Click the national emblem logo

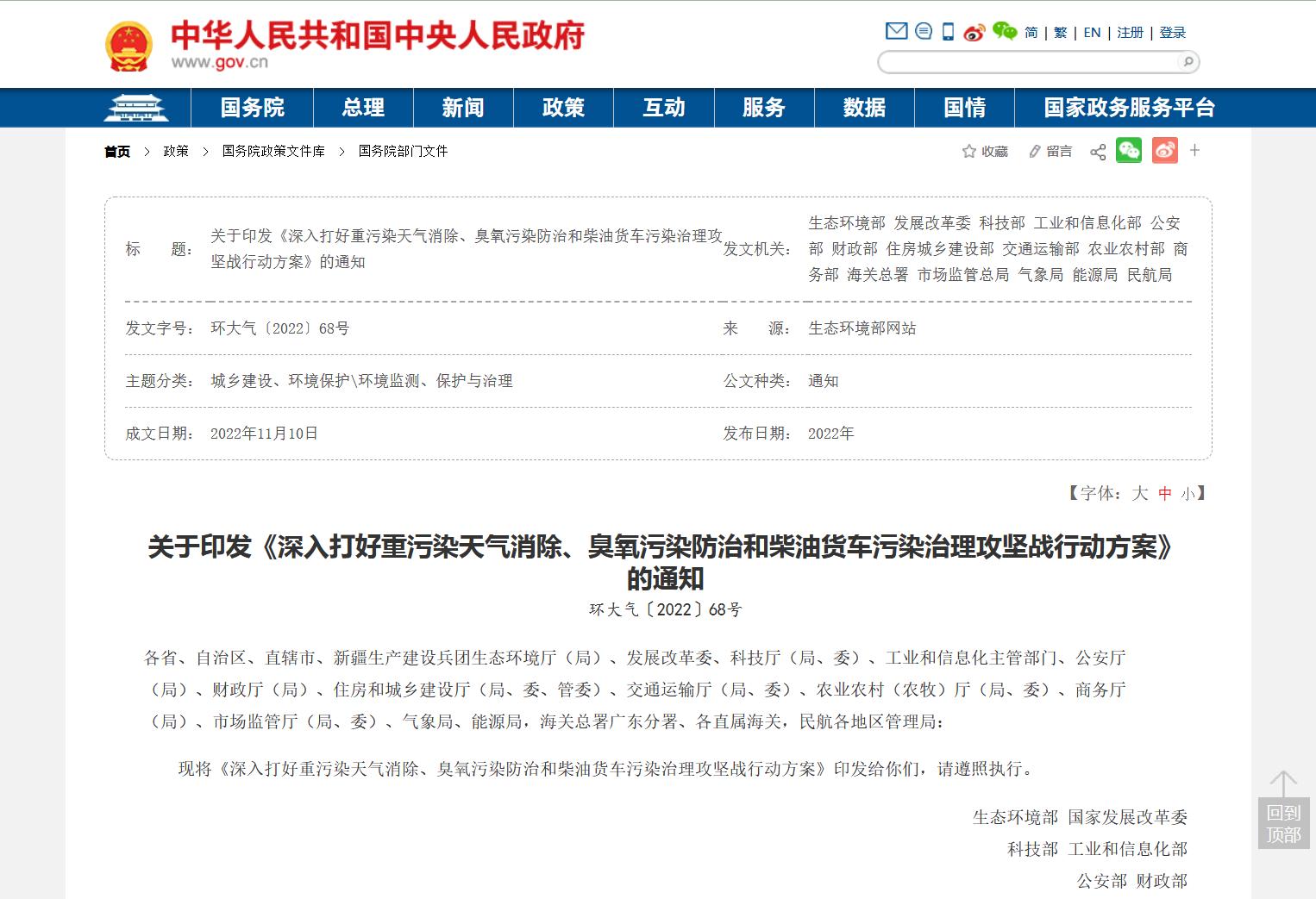tap(128, 47)
